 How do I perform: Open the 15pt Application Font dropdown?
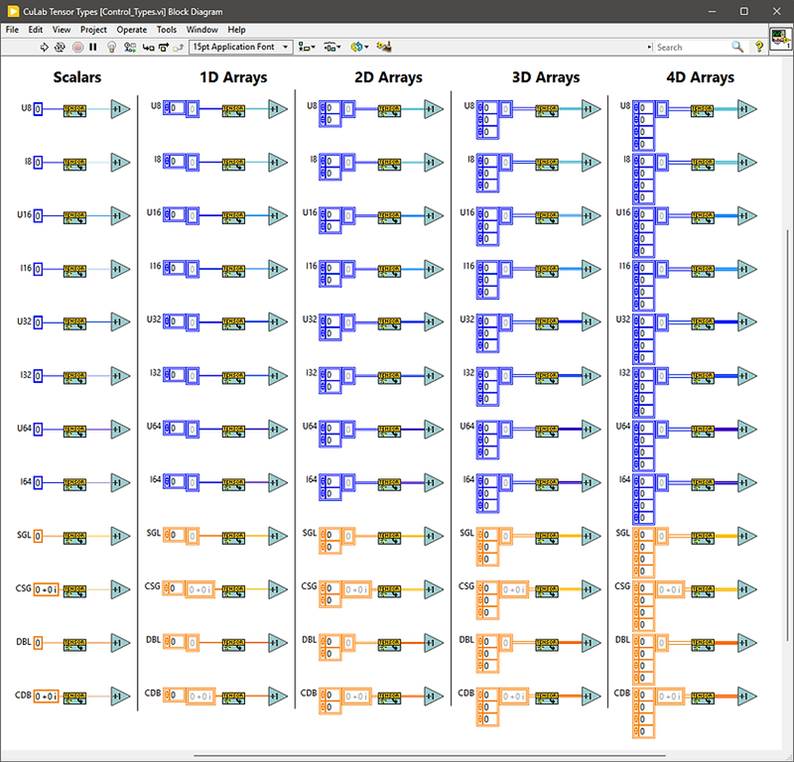pos(241,47)
